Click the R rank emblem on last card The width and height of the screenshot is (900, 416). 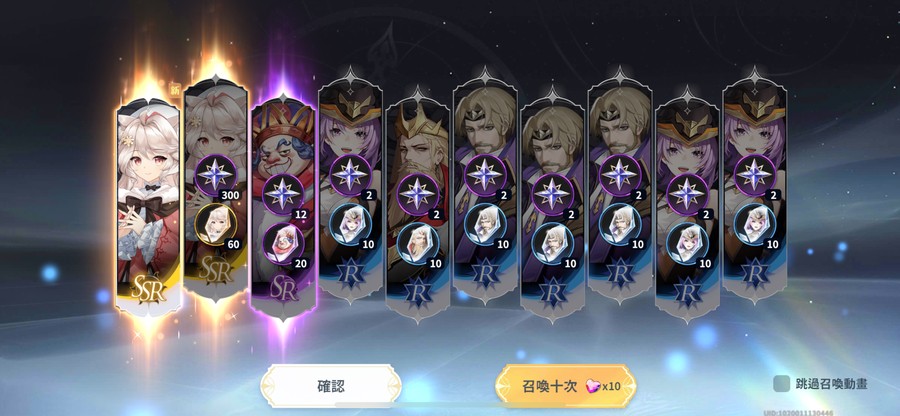pos(755,275)
